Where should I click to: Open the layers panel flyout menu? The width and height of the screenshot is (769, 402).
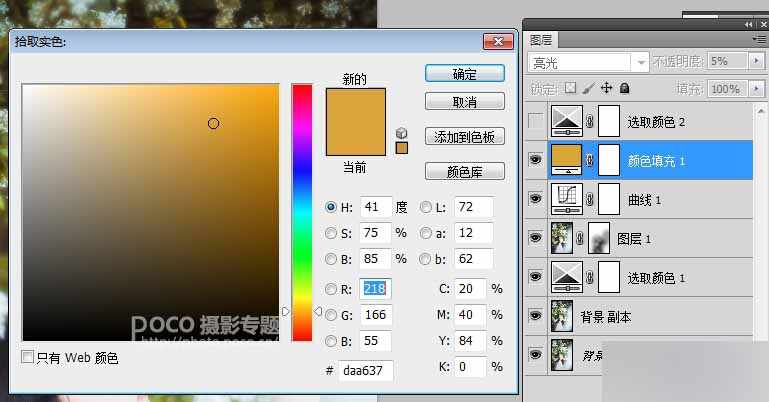click(759, 39)
